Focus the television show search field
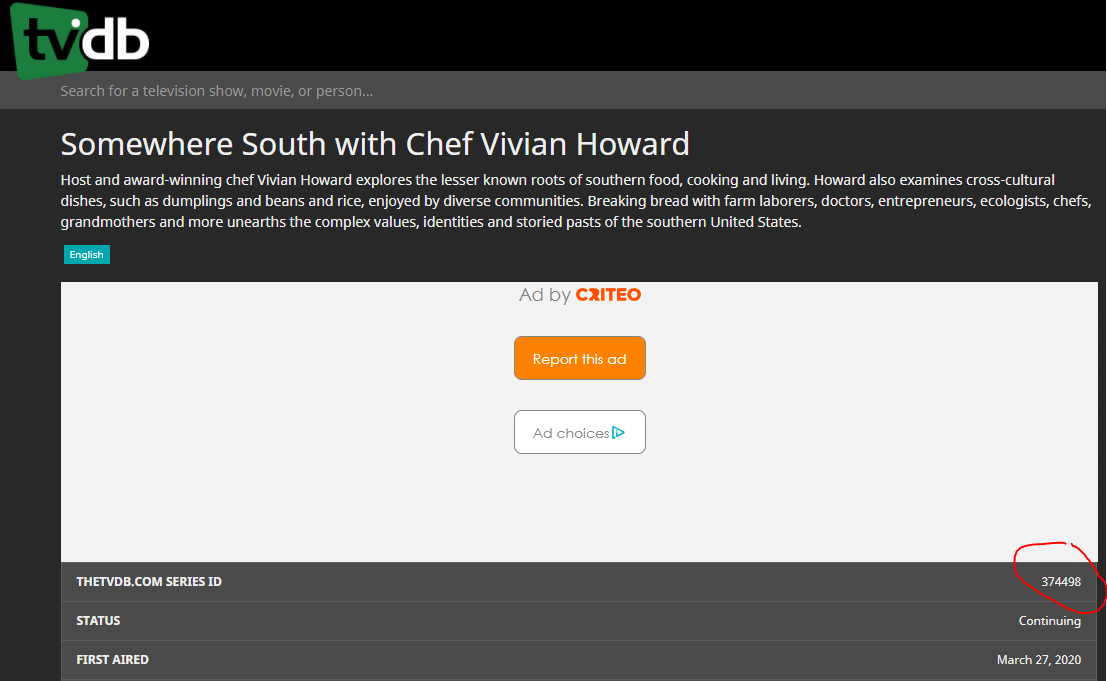 tap(400, 91)
